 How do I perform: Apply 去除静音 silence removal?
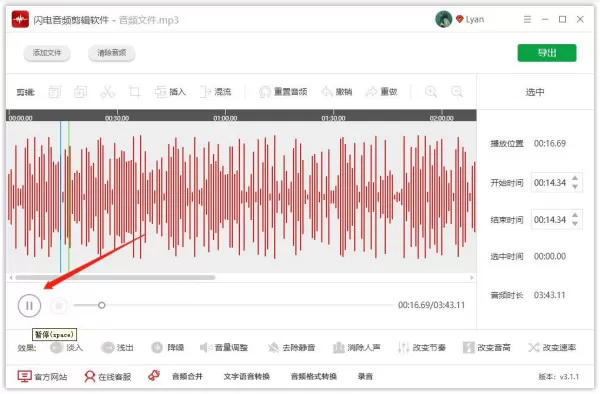(292, 347)
